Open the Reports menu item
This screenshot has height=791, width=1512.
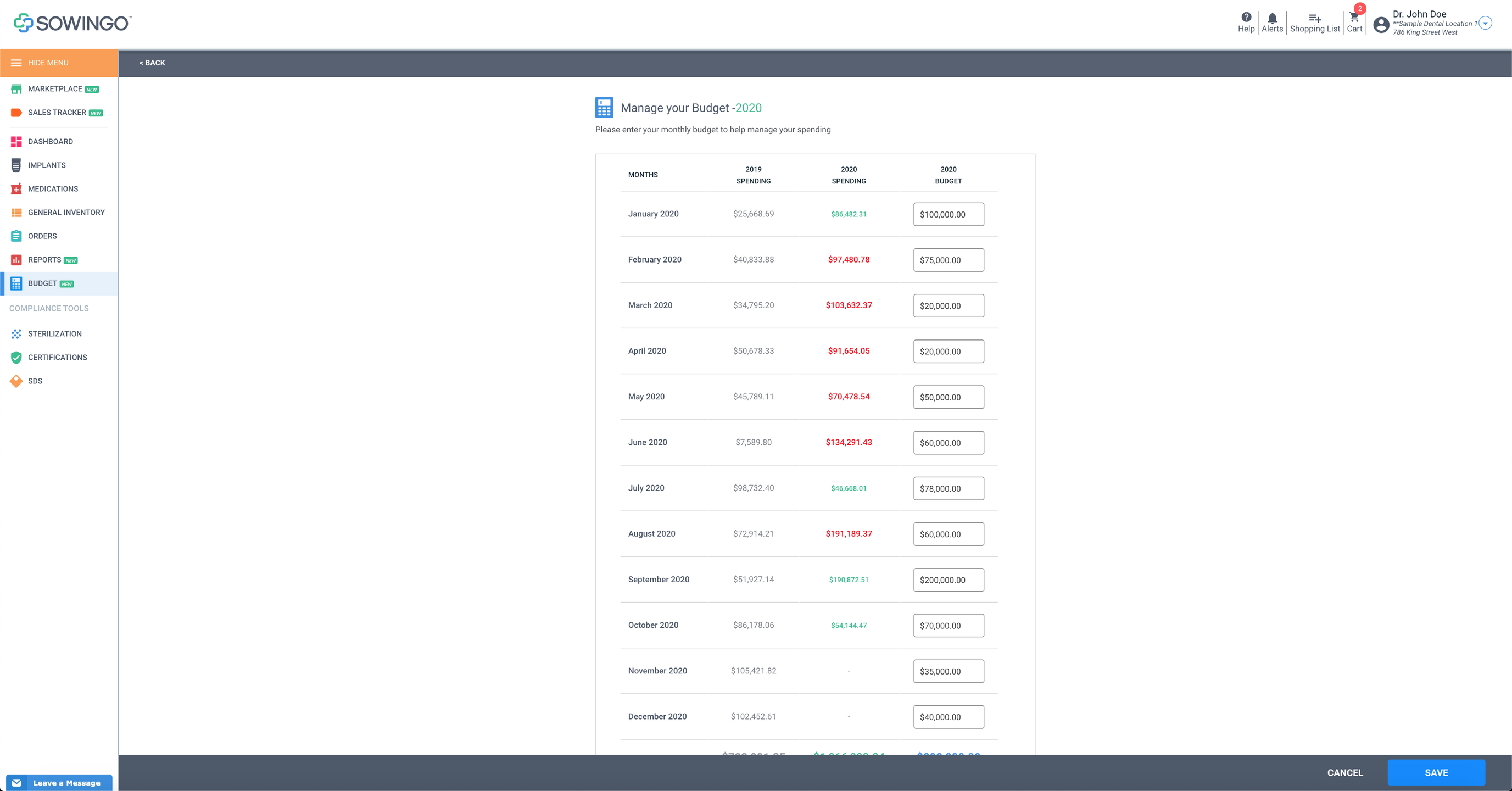(59, 260)
